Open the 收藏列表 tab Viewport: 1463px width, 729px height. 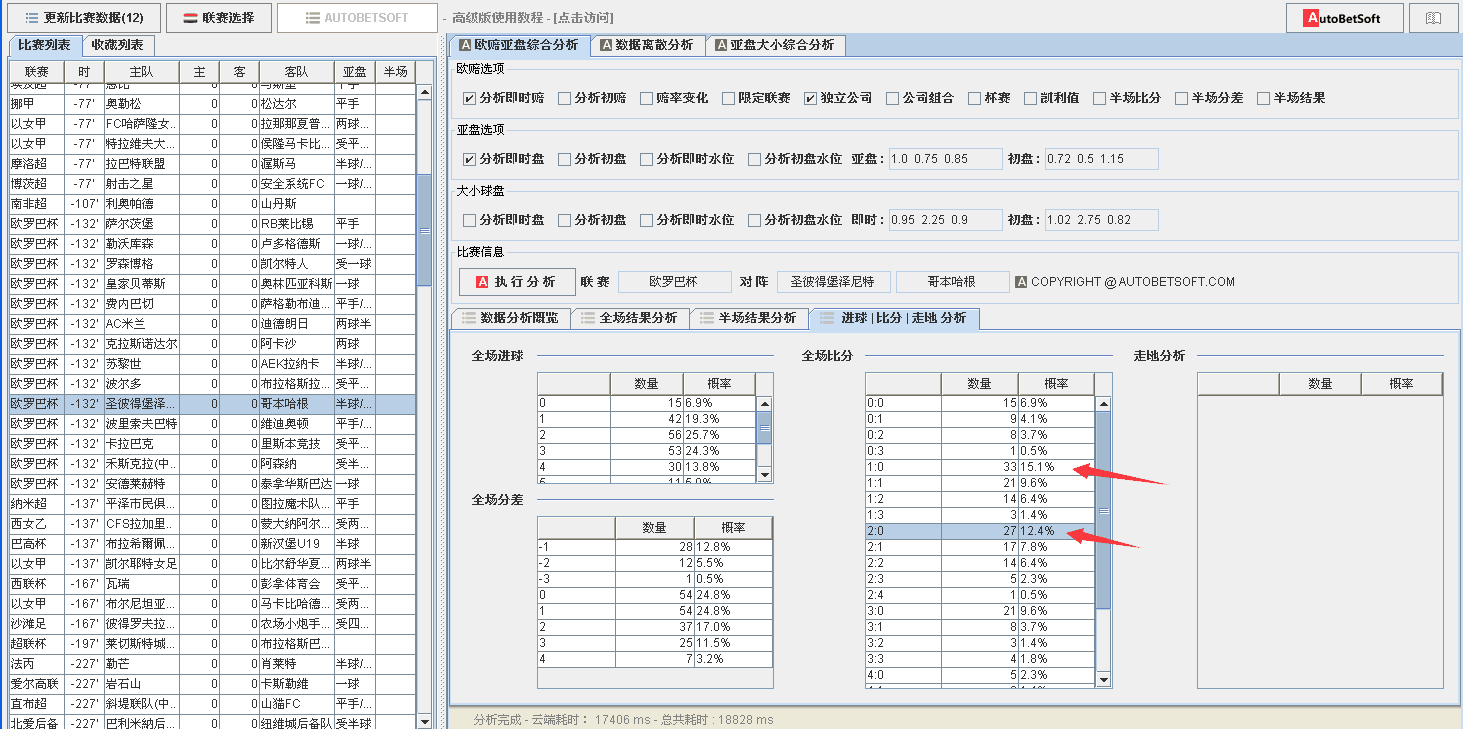click(x=117, y=45)
